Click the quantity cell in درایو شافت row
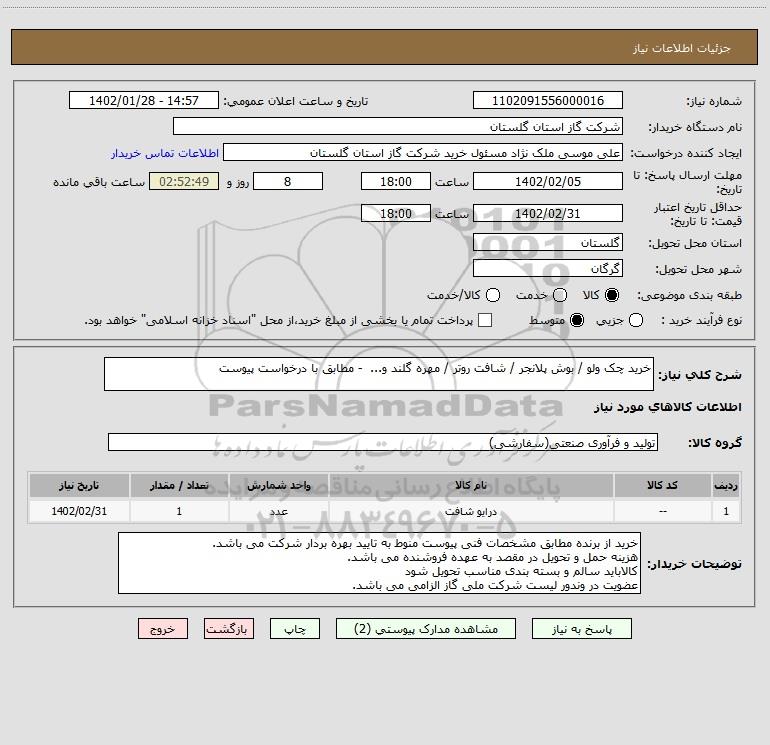 point(179,511)
